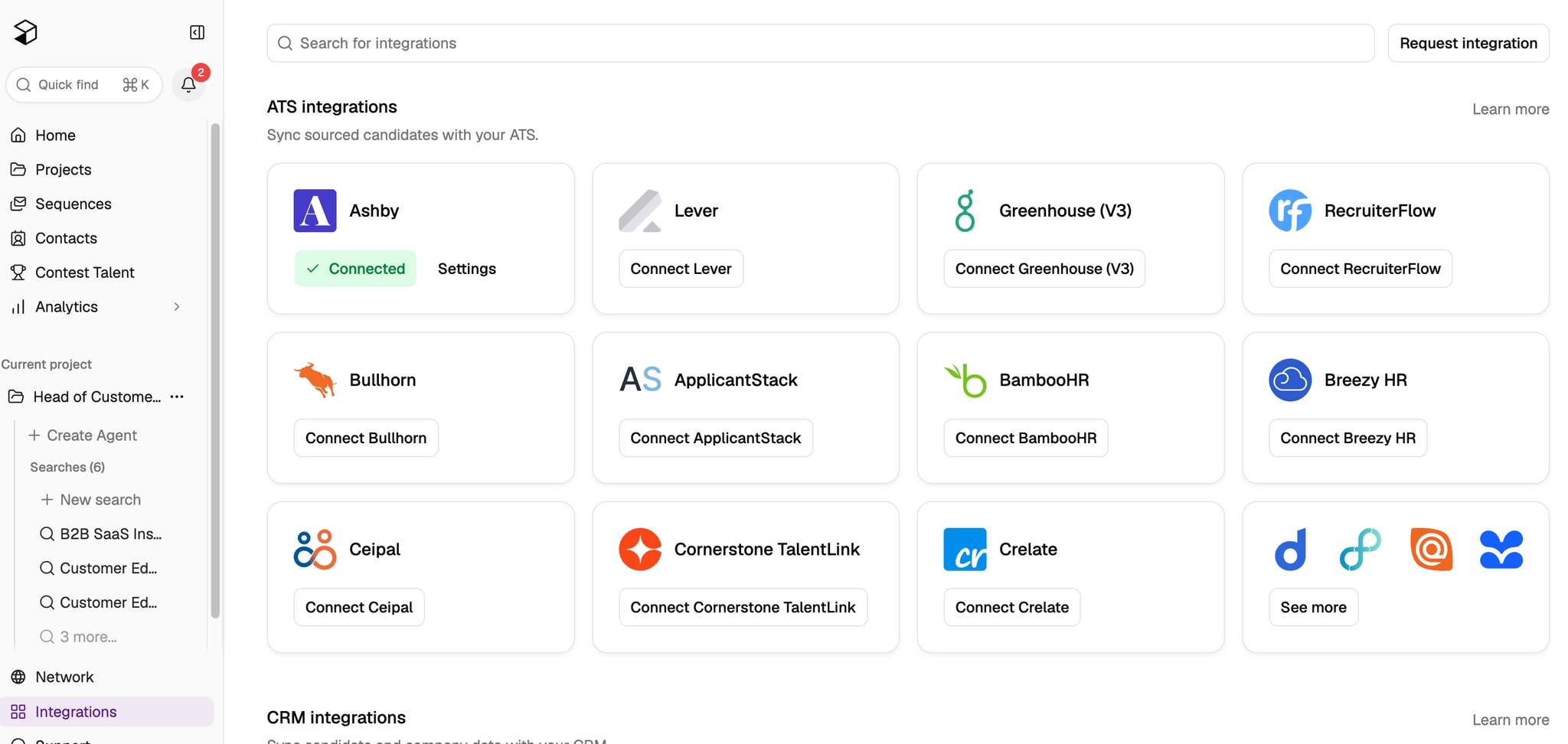Click Connect Ceipal
This screenshot has width=1568, height=744.
[359, 607]
